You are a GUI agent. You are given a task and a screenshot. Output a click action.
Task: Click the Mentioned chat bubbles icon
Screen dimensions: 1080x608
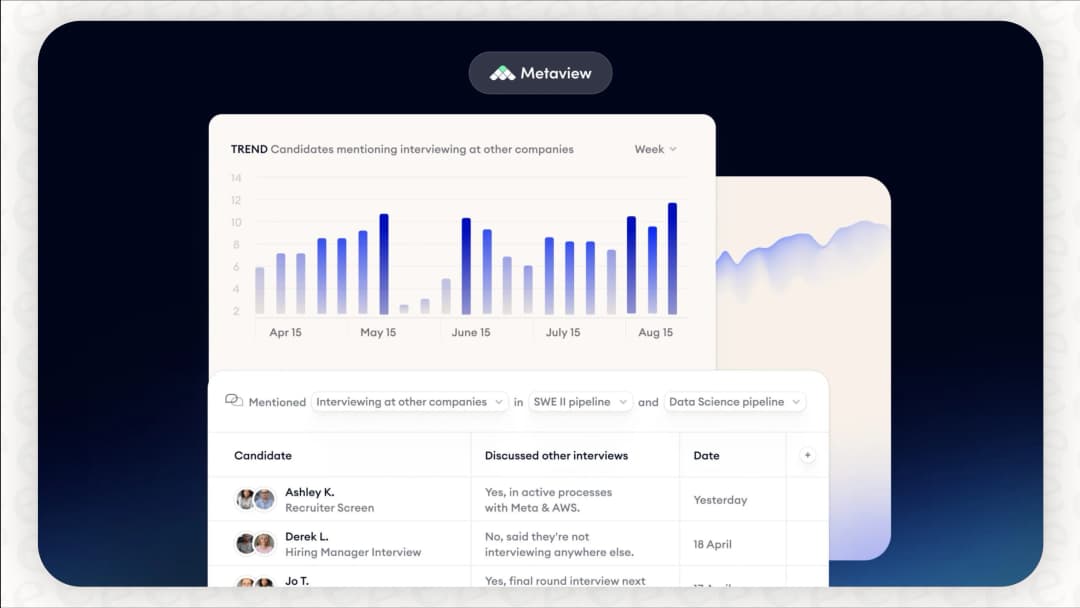pos(234,401)
